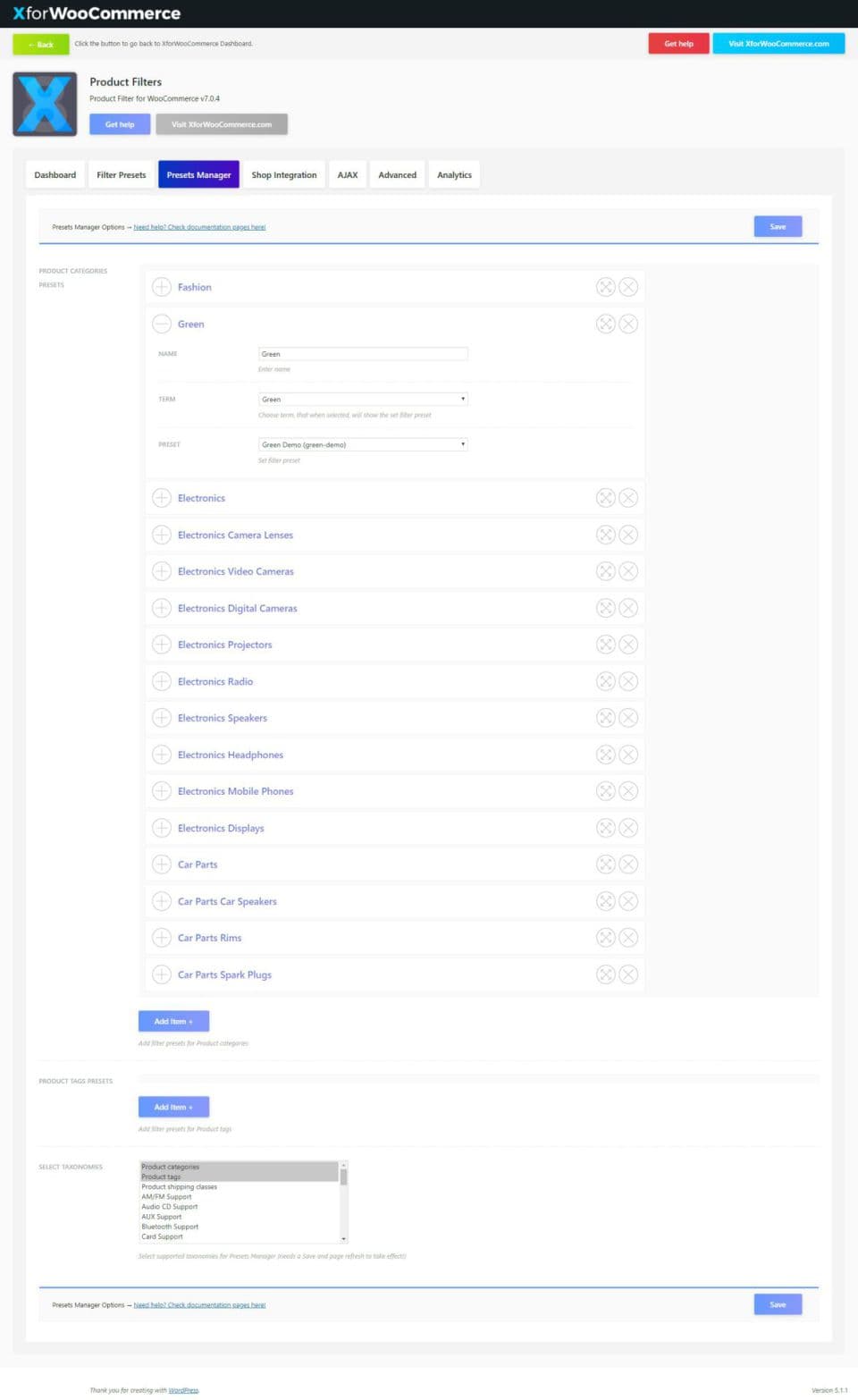The width and height of the screenshot is (858, 1400).
Task: Click the move icon on the Fashion row
Action: pos(605,287)
